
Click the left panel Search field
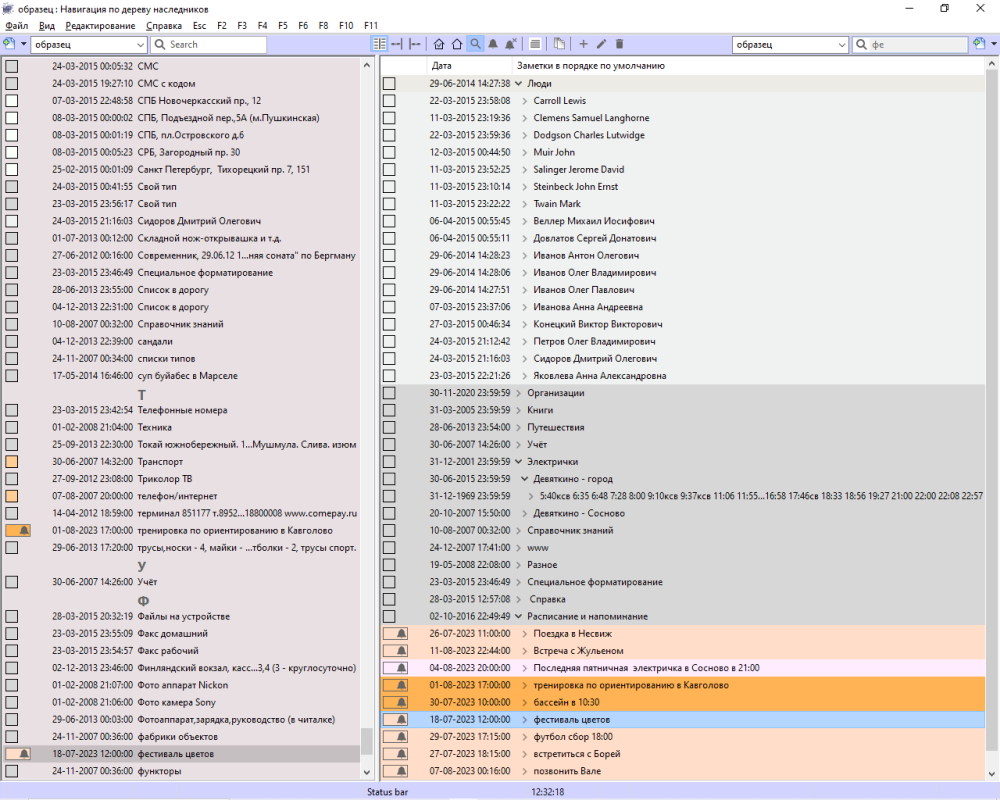(209, 45)
